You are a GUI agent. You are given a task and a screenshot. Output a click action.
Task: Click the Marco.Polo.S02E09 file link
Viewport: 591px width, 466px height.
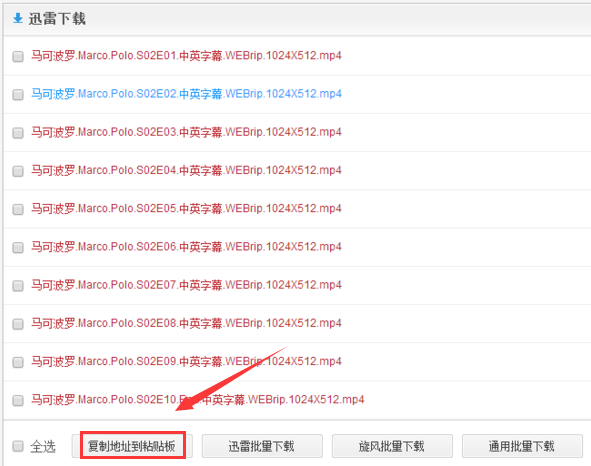point(186,362)
